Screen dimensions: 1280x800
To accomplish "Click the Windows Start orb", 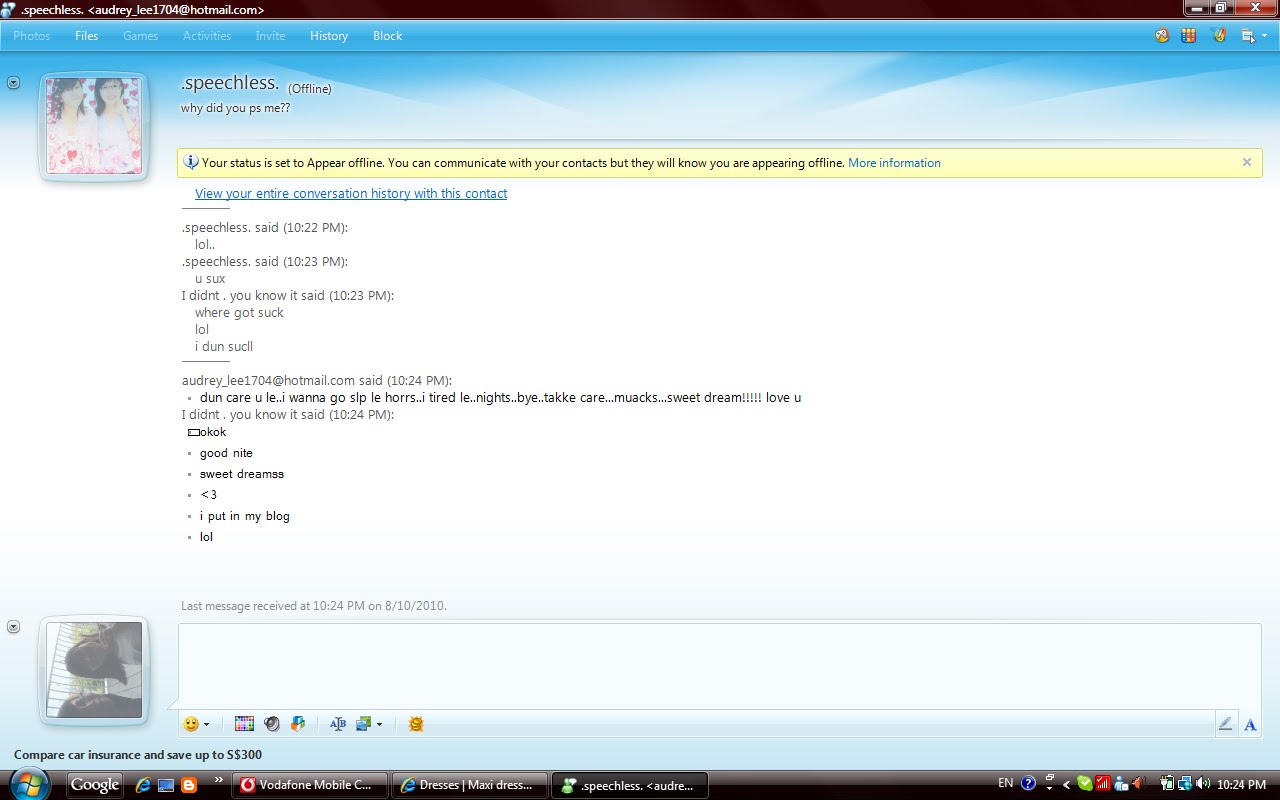I will (x=28, y=785).
